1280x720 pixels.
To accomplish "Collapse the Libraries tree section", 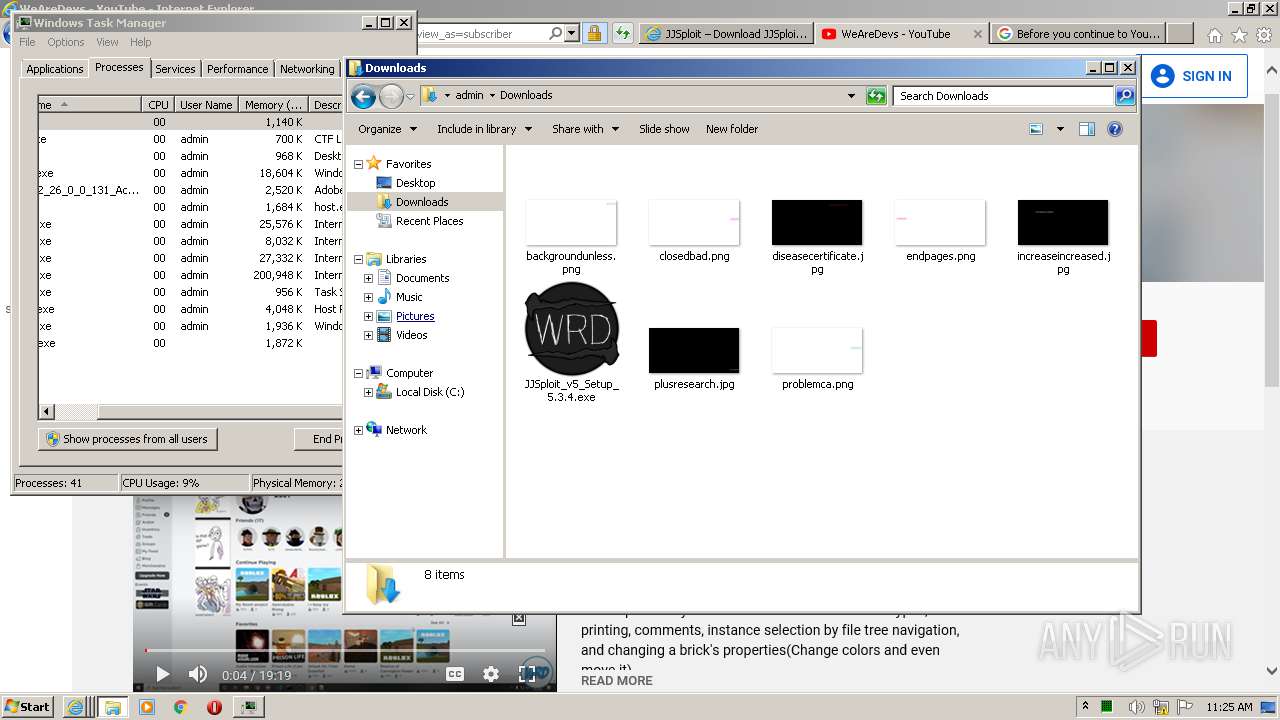I will [359, 259].
